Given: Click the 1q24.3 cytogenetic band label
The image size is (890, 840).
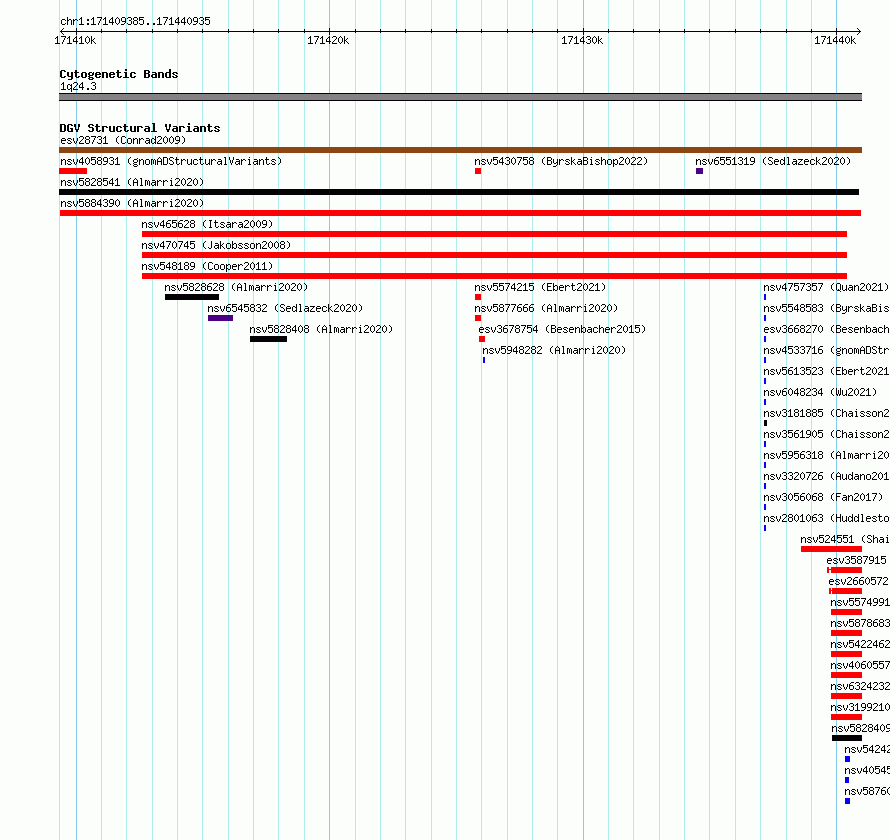Looking at the screenshot, I should [78, 86].
